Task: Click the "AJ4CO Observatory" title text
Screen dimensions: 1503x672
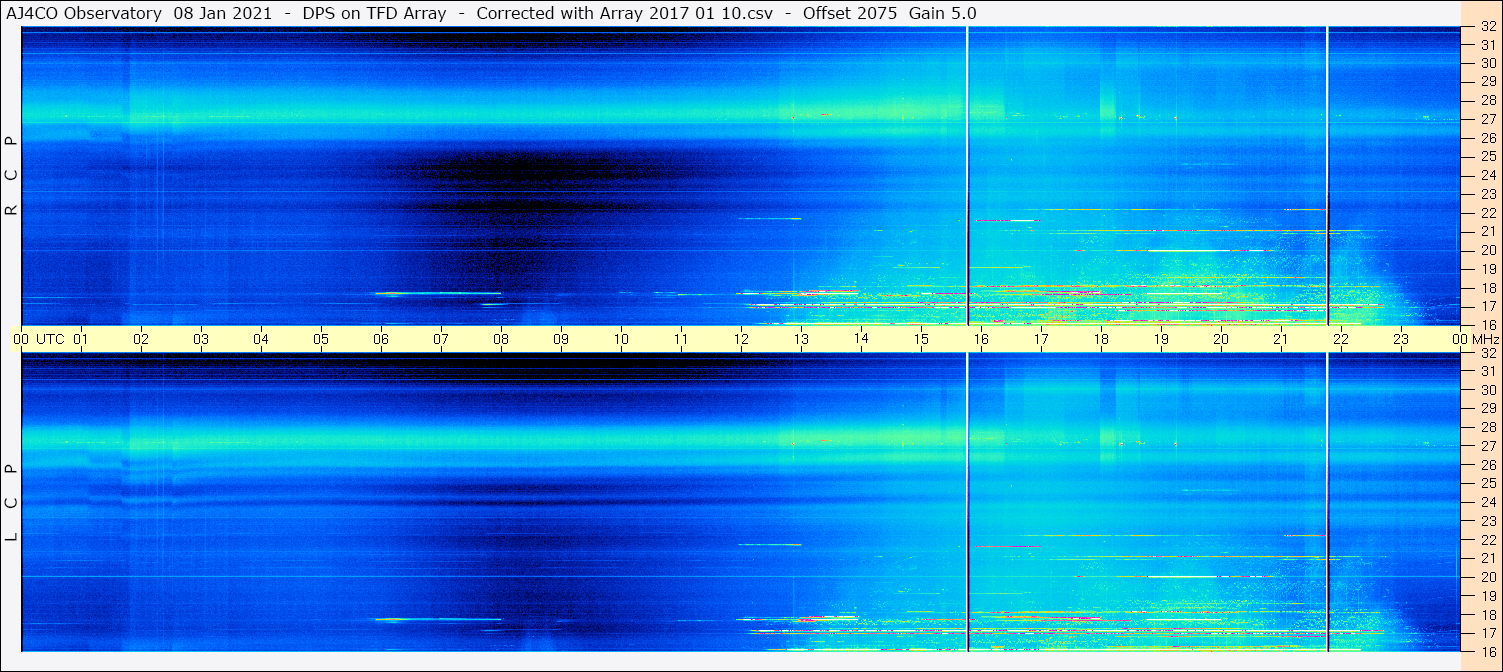Action: pos(84,13)
